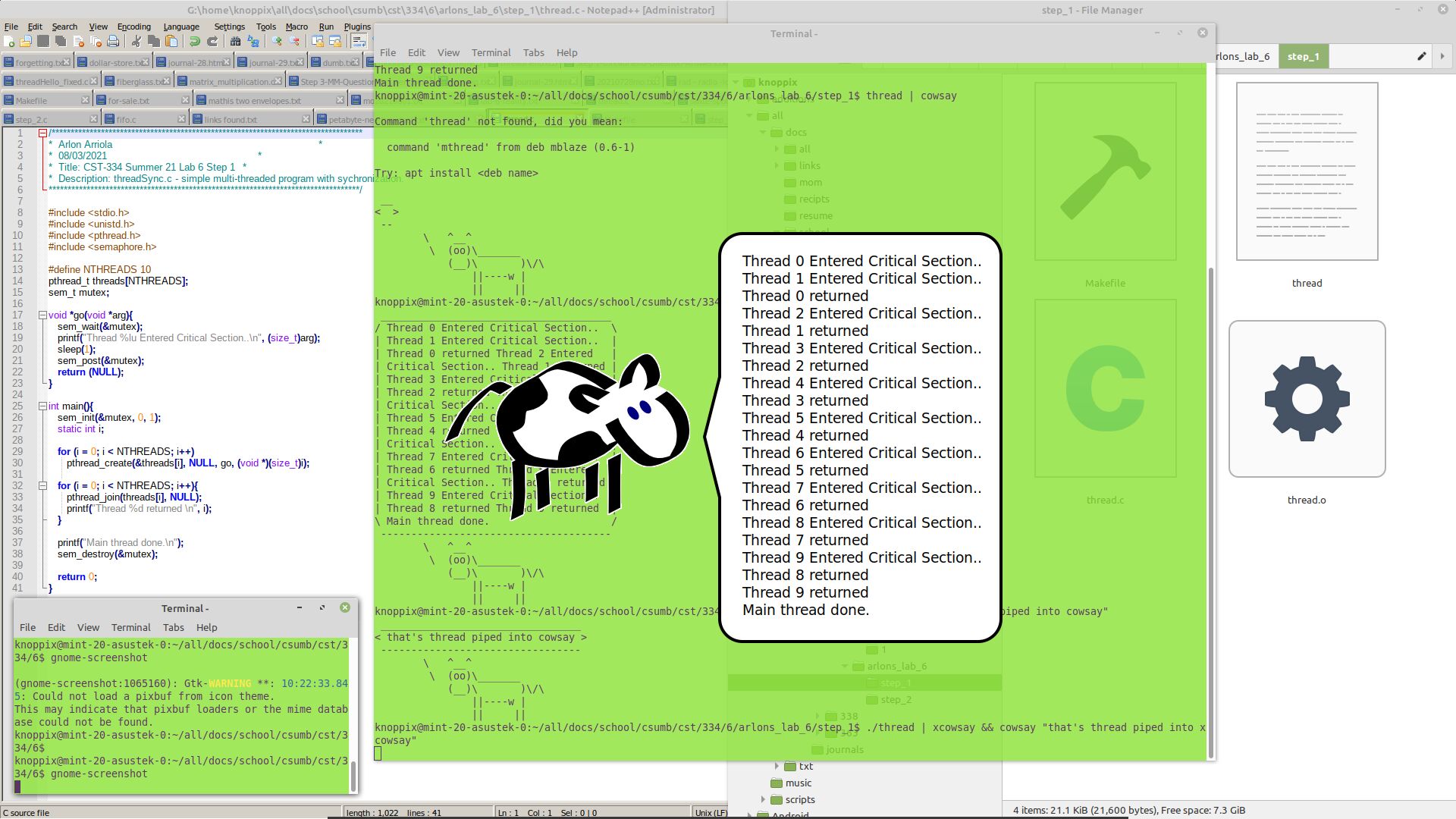Viewport: 1456px width, 819px height.
Task: Click the step_1 path button in File Manager
Action: pos(1303,56)
